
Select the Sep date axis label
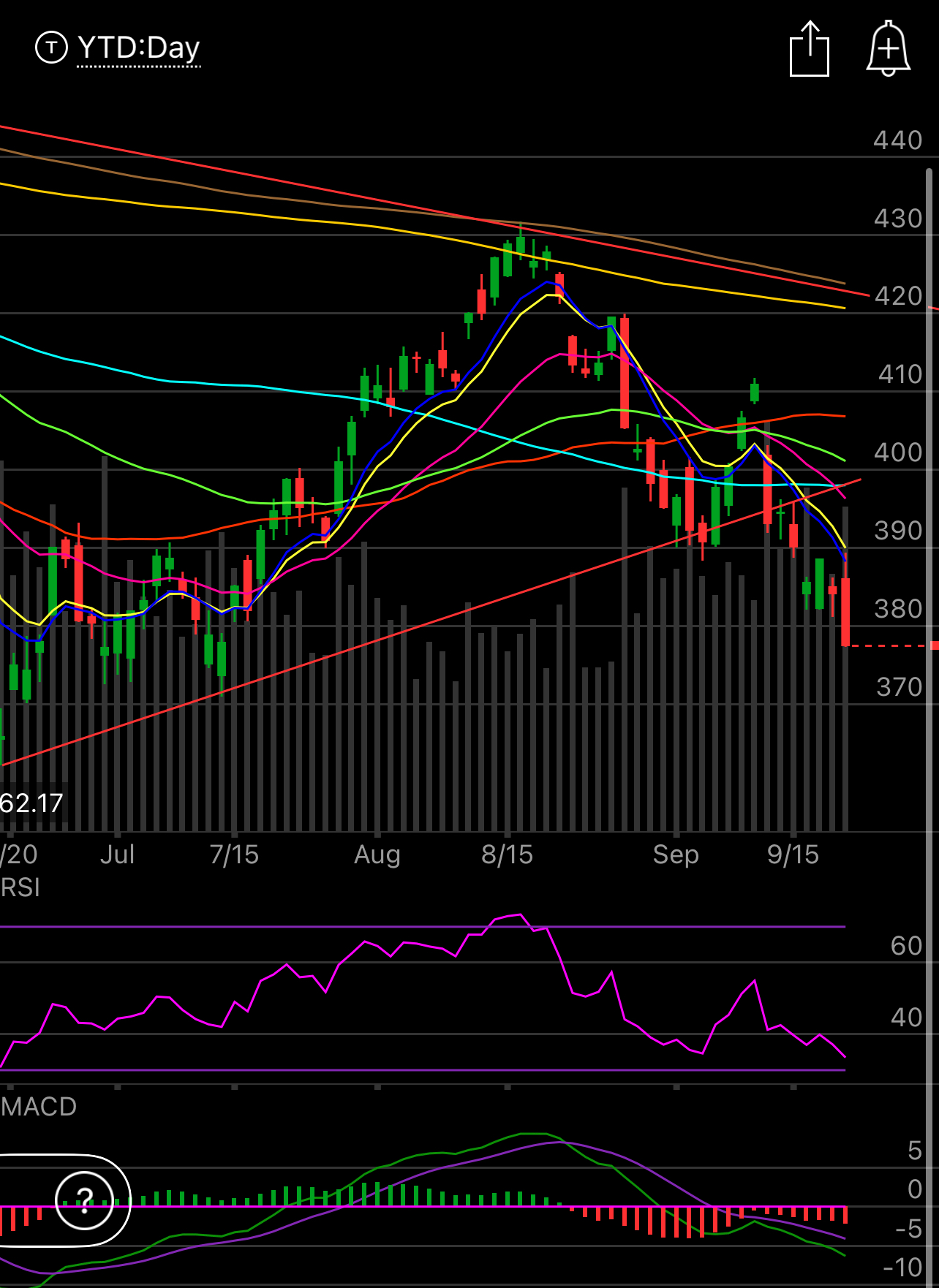pyautogui.click(x=676, y=855)
